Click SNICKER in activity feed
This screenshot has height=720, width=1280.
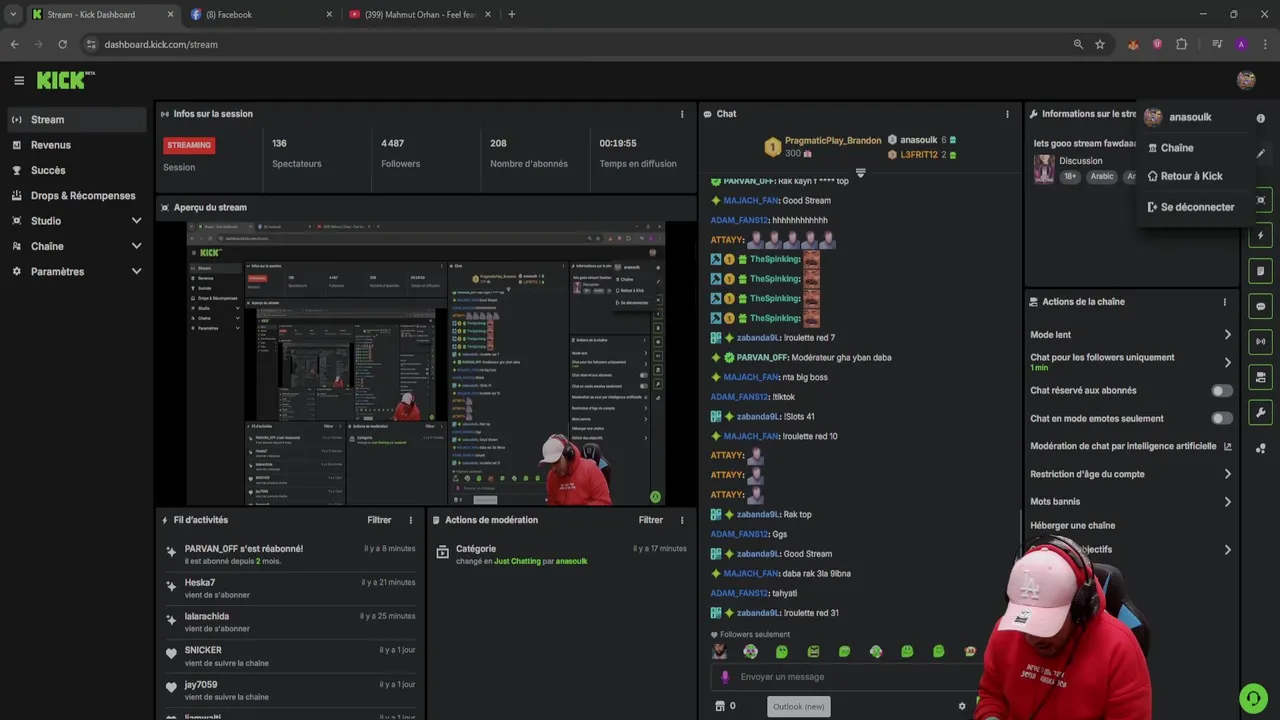[x=203, y=651]
